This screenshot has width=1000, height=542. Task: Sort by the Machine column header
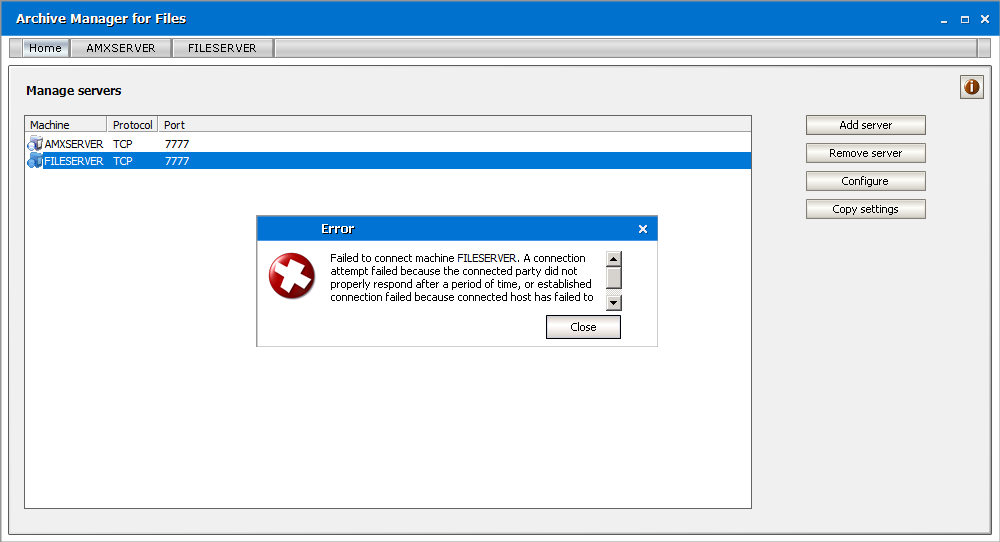66,124
